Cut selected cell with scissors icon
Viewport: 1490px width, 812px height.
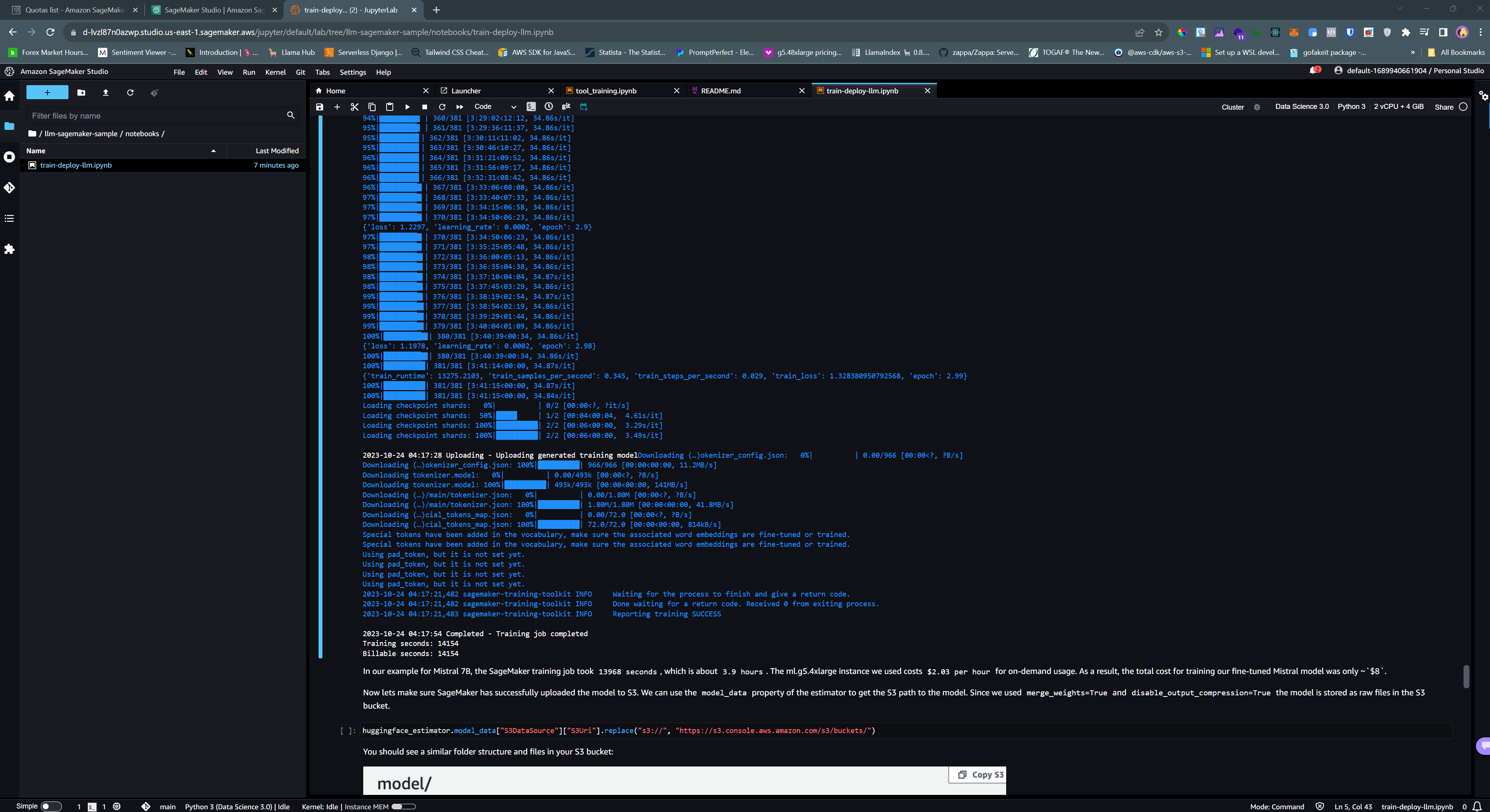(355, 107)
